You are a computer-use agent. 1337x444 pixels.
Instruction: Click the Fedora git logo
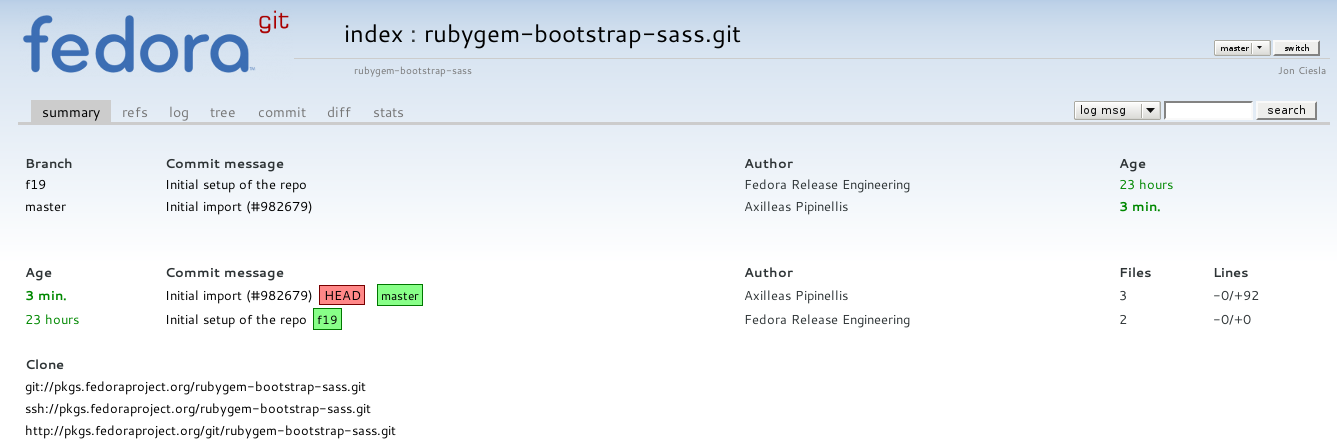coord(155,45)
